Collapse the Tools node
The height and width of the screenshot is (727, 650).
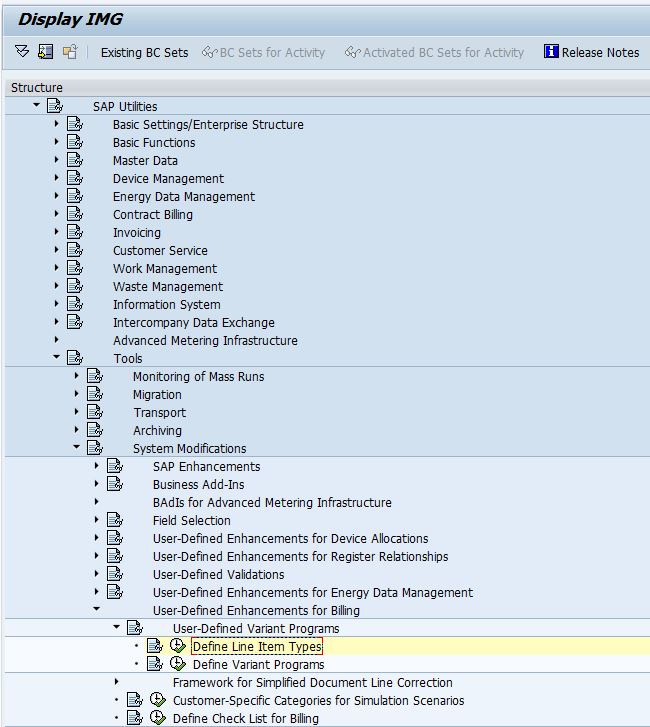[x=57, y=357]
